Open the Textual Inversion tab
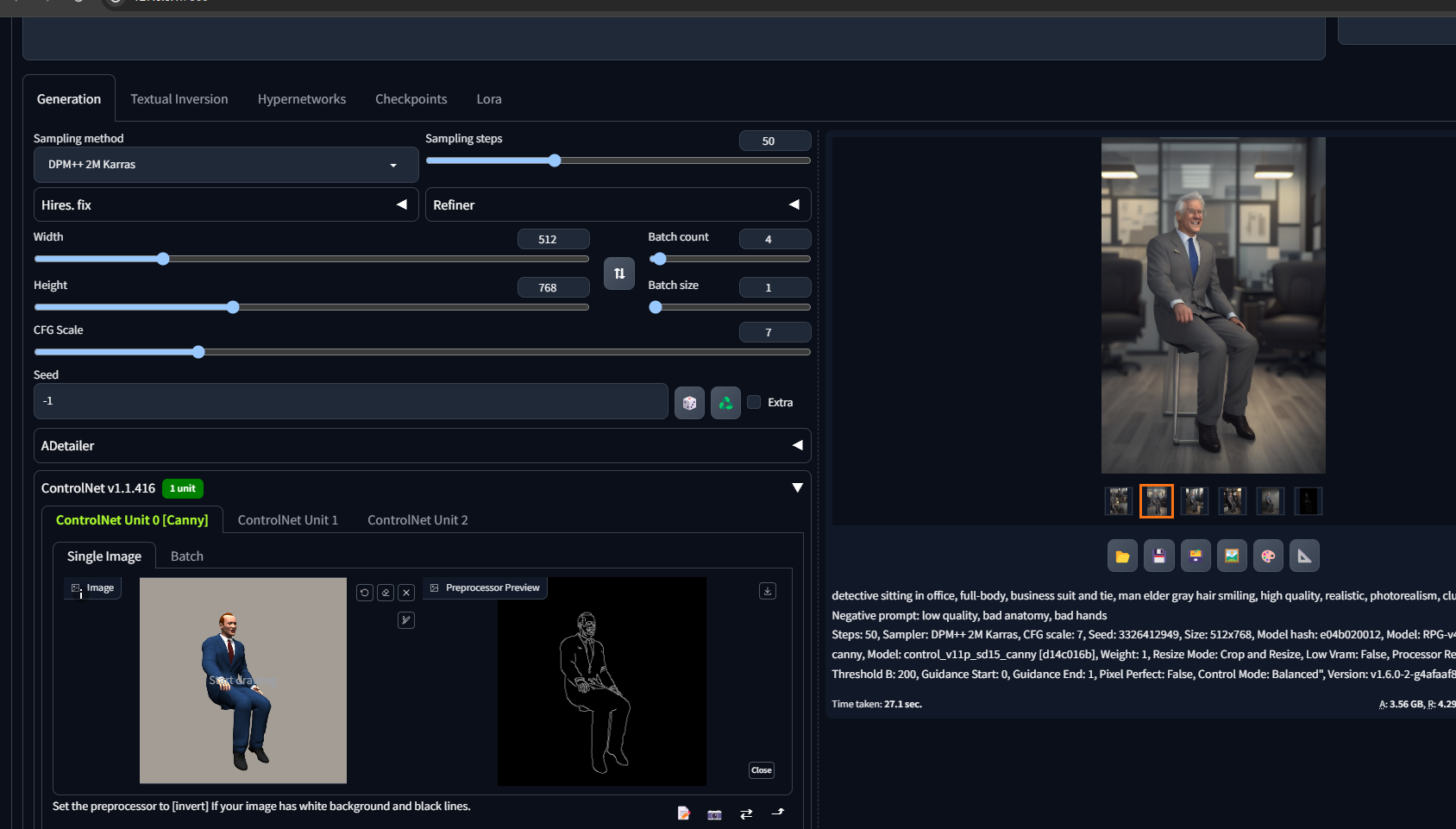The height and width of the screenshot is (829, 1456). point(179,99)
